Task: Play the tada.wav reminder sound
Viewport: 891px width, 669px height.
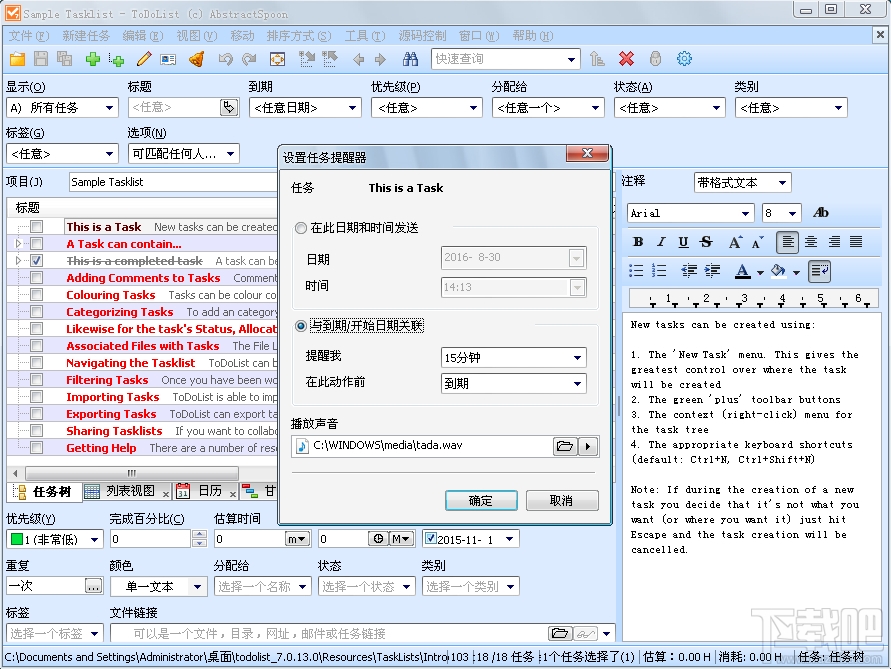Action: [588, 446]
